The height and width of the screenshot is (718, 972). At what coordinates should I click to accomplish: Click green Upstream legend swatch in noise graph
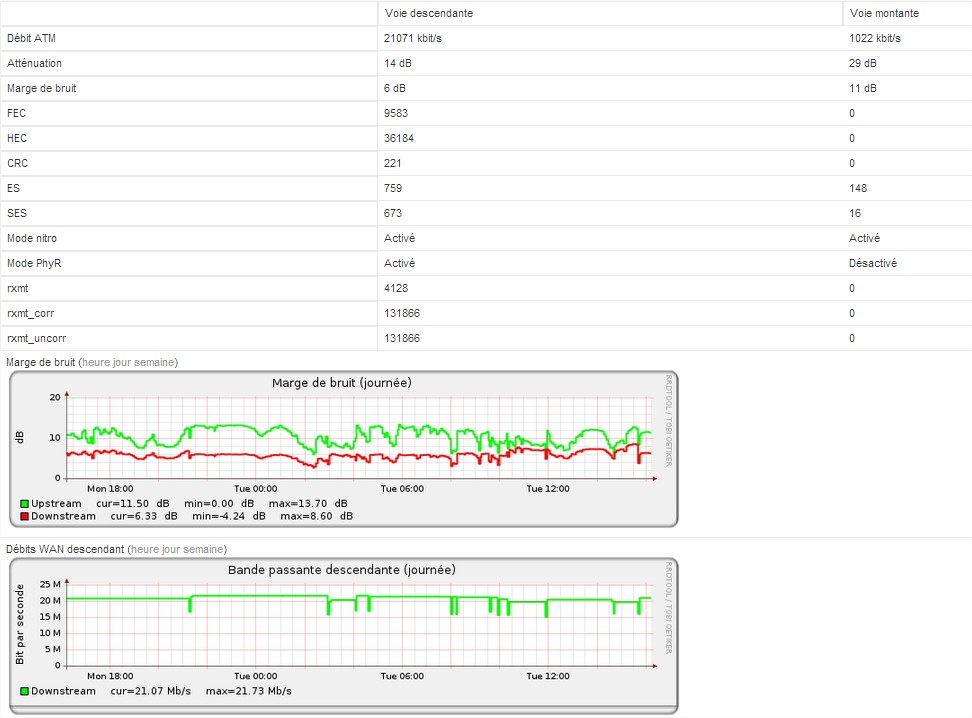click(24, 503)
